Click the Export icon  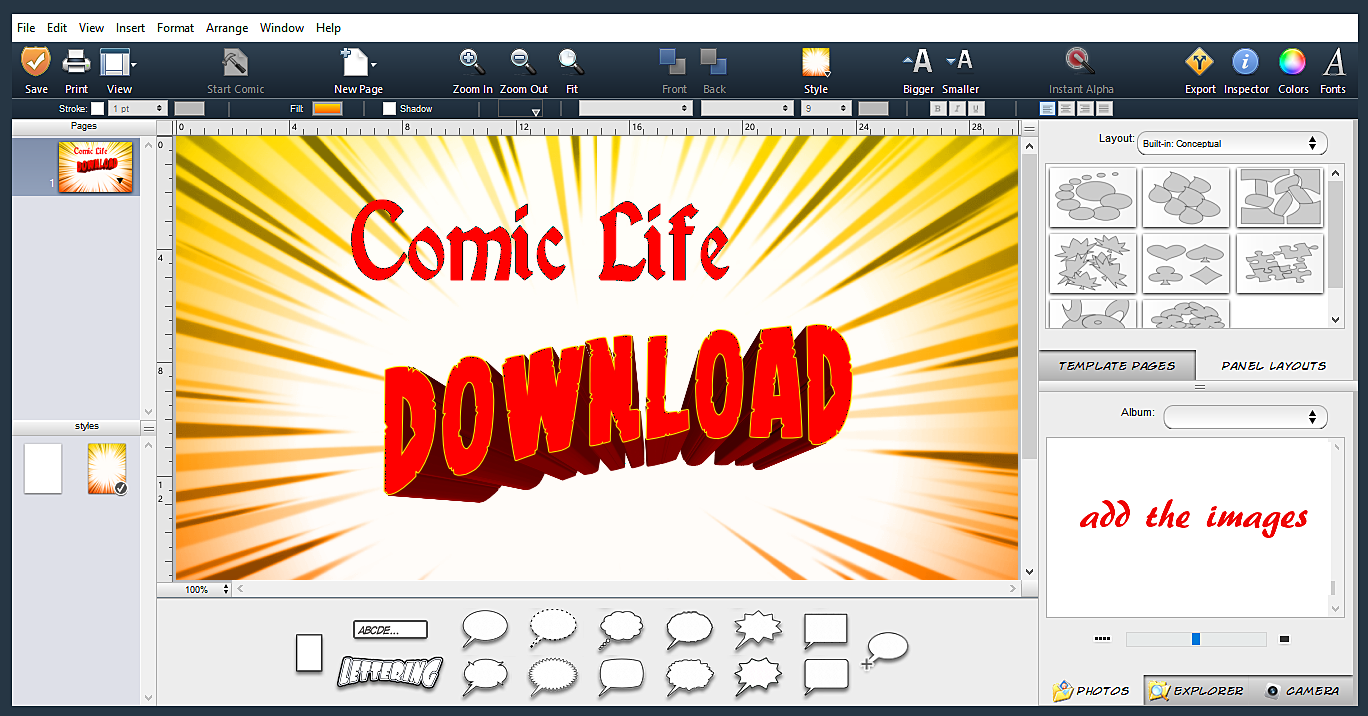click(1199, 63)
